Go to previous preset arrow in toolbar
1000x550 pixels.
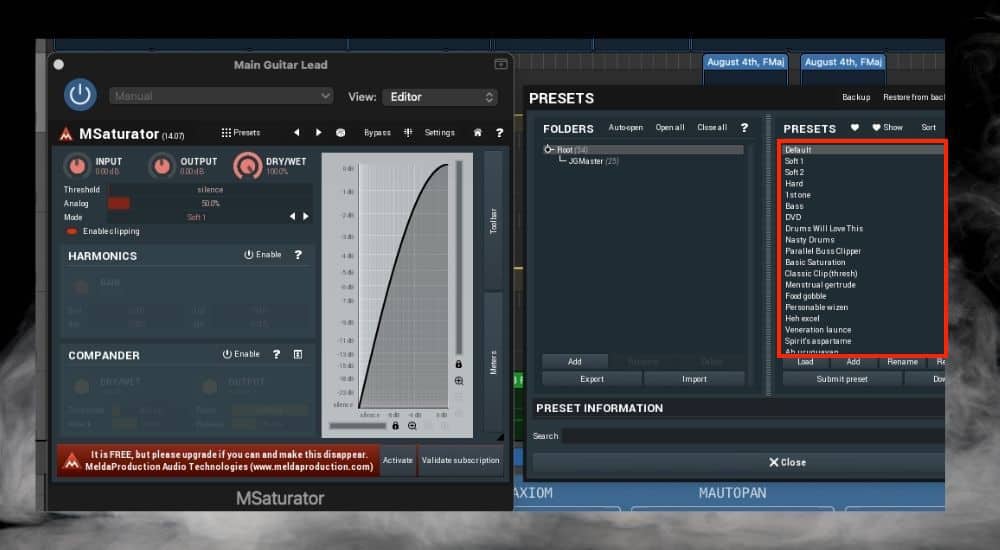[x=296, y=132]
